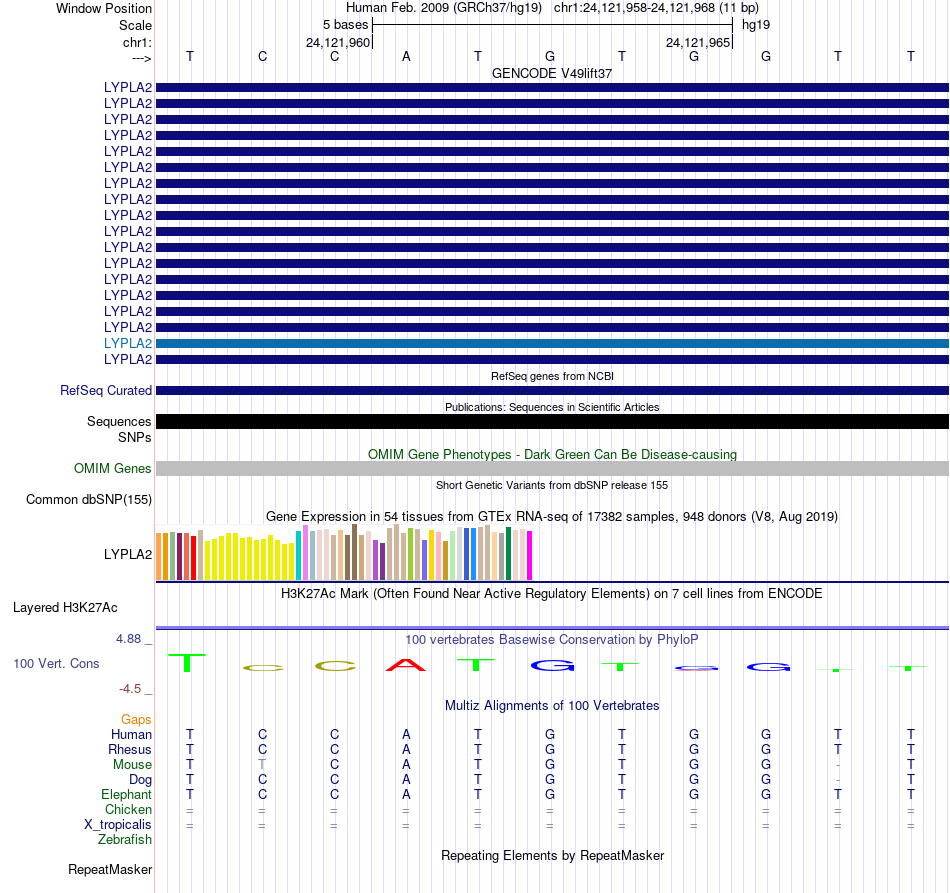Click the red A in the PhyloP conservation logo
The height and width of the screenshot is (893, 950).
(406, 665)
